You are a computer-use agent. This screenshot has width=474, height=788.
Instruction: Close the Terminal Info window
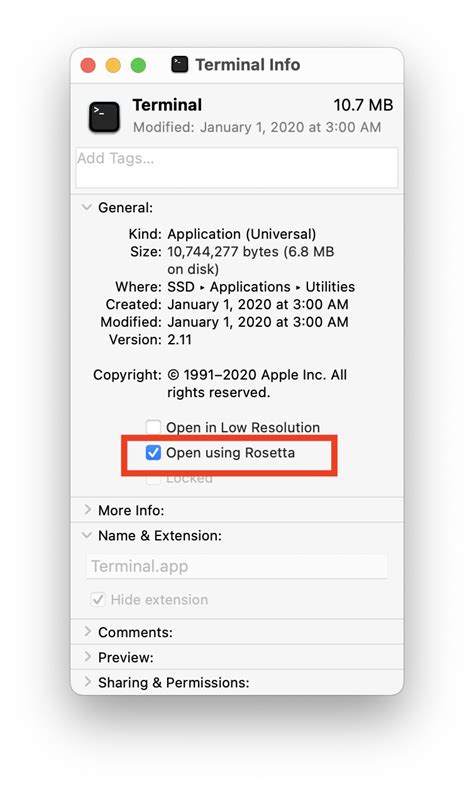[x=88, y=65]
